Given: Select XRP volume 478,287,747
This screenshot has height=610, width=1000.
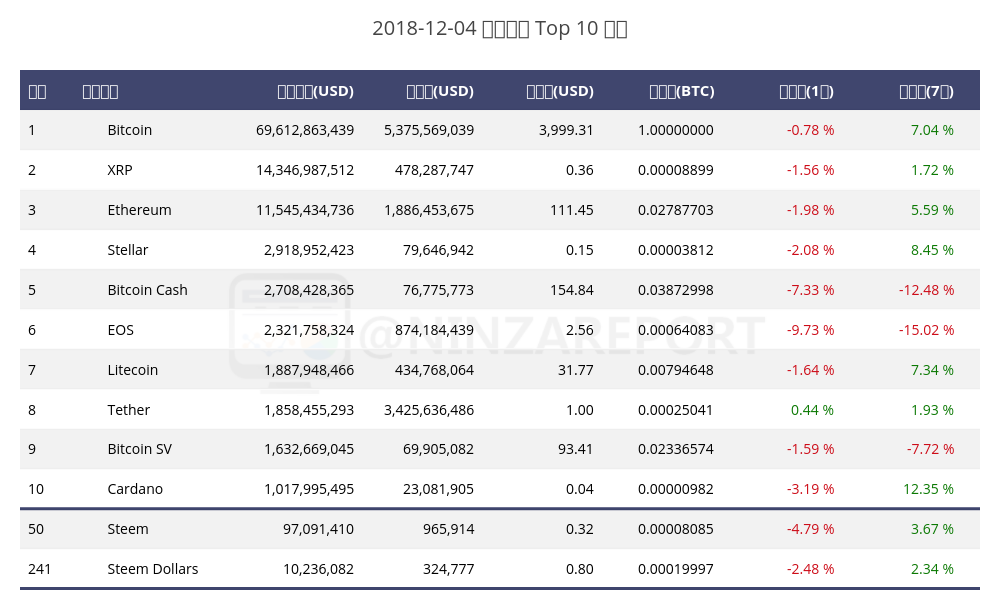Looking at the screenshot, I should click(x=434, y=170).
